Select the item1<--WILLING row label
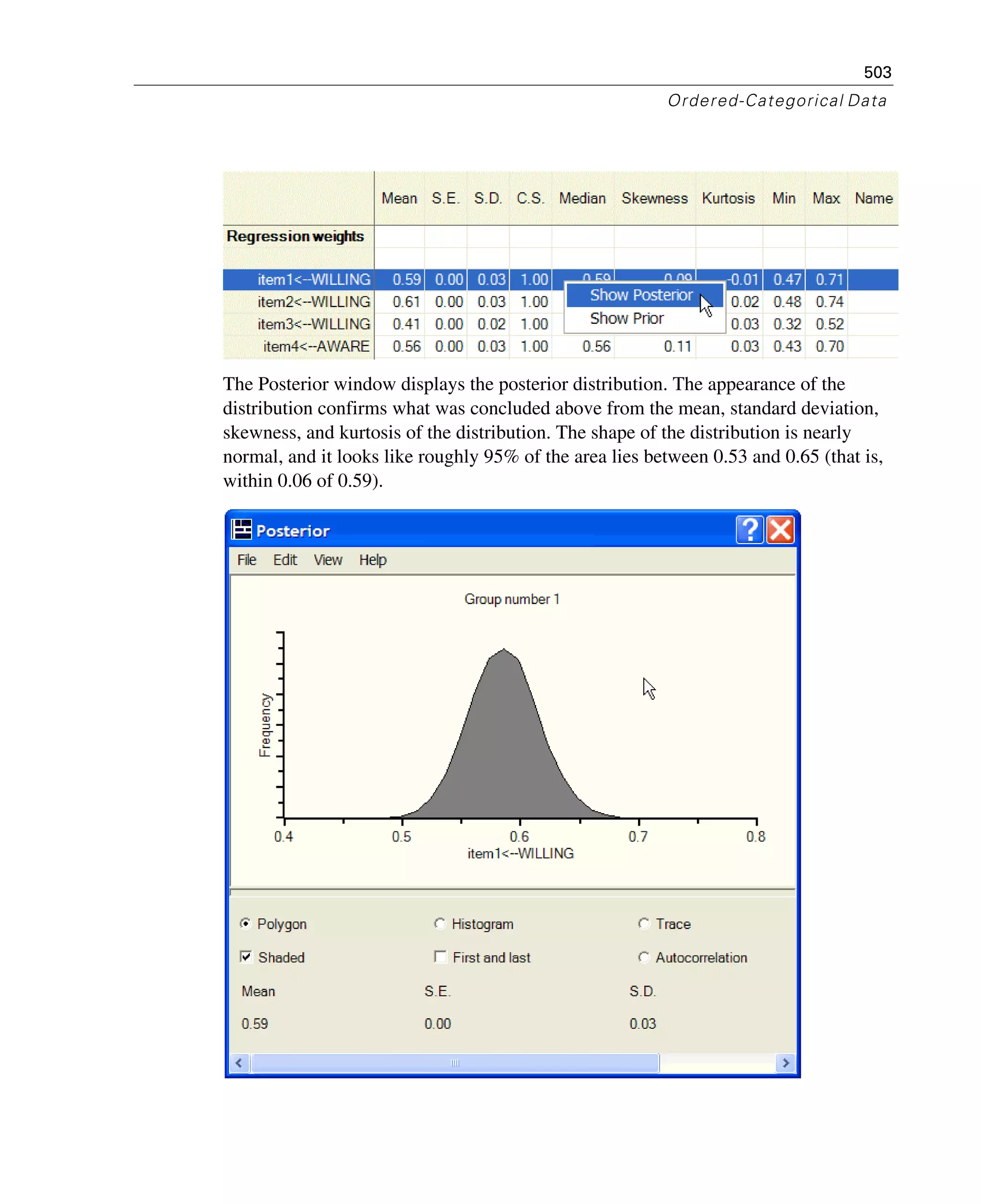Screen dimensions: 981x1204 point(314,280)
